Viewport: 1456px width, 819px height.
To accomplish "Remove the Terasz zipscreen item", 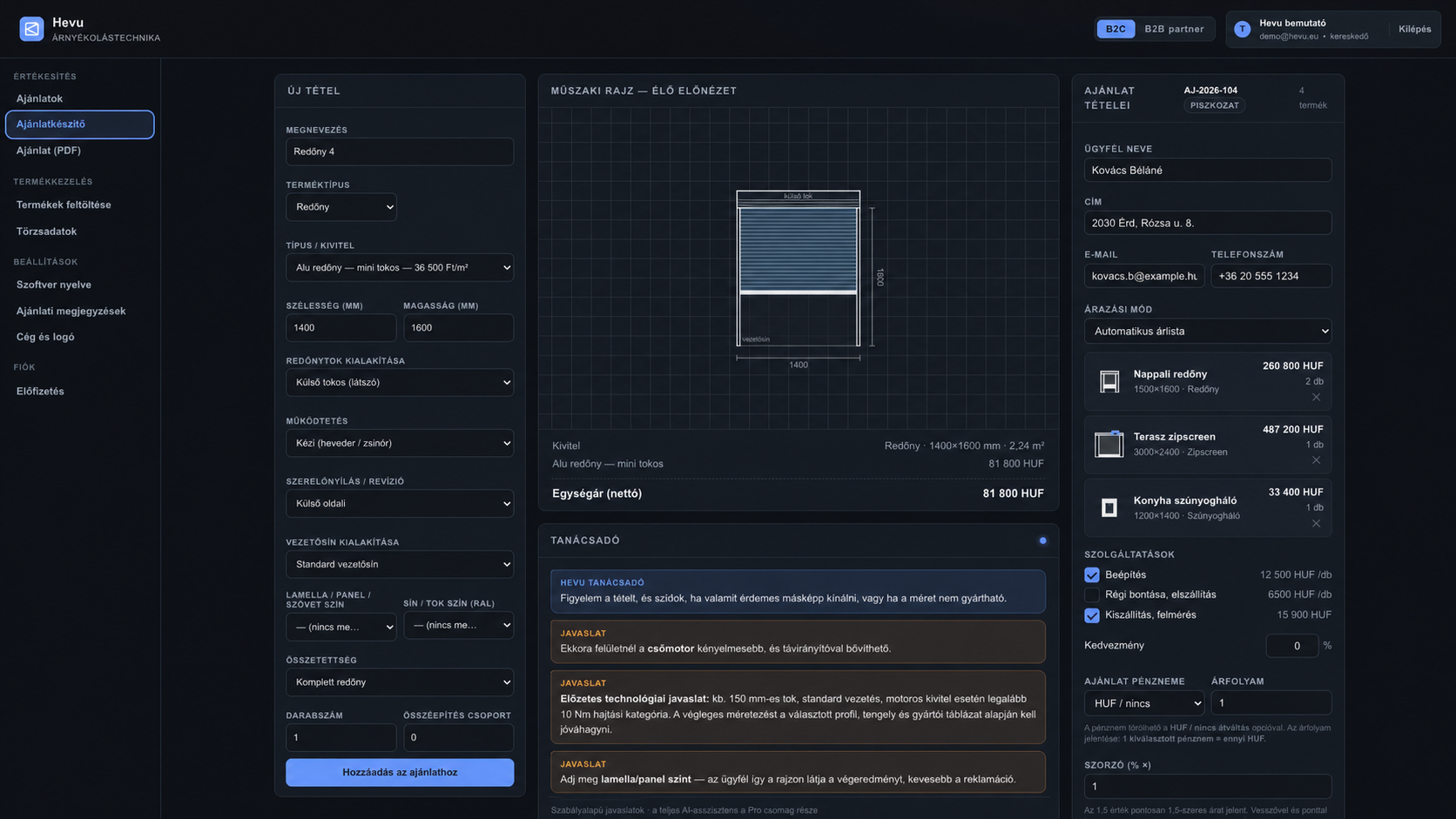I will tap(1316, 460).
